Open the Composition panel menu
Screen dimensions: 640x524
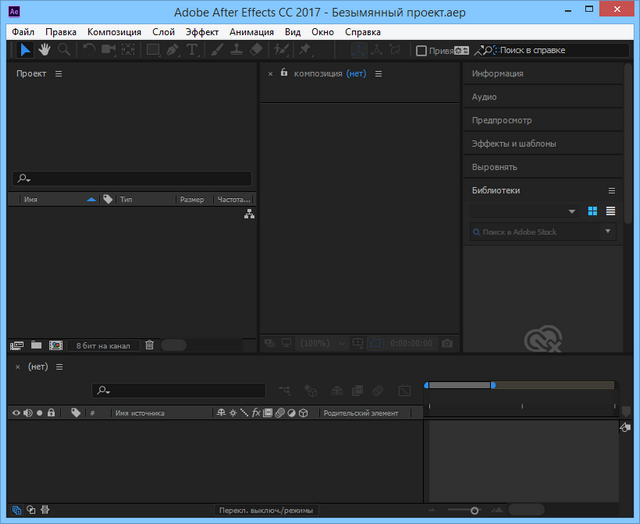click(x=378, y=74)
